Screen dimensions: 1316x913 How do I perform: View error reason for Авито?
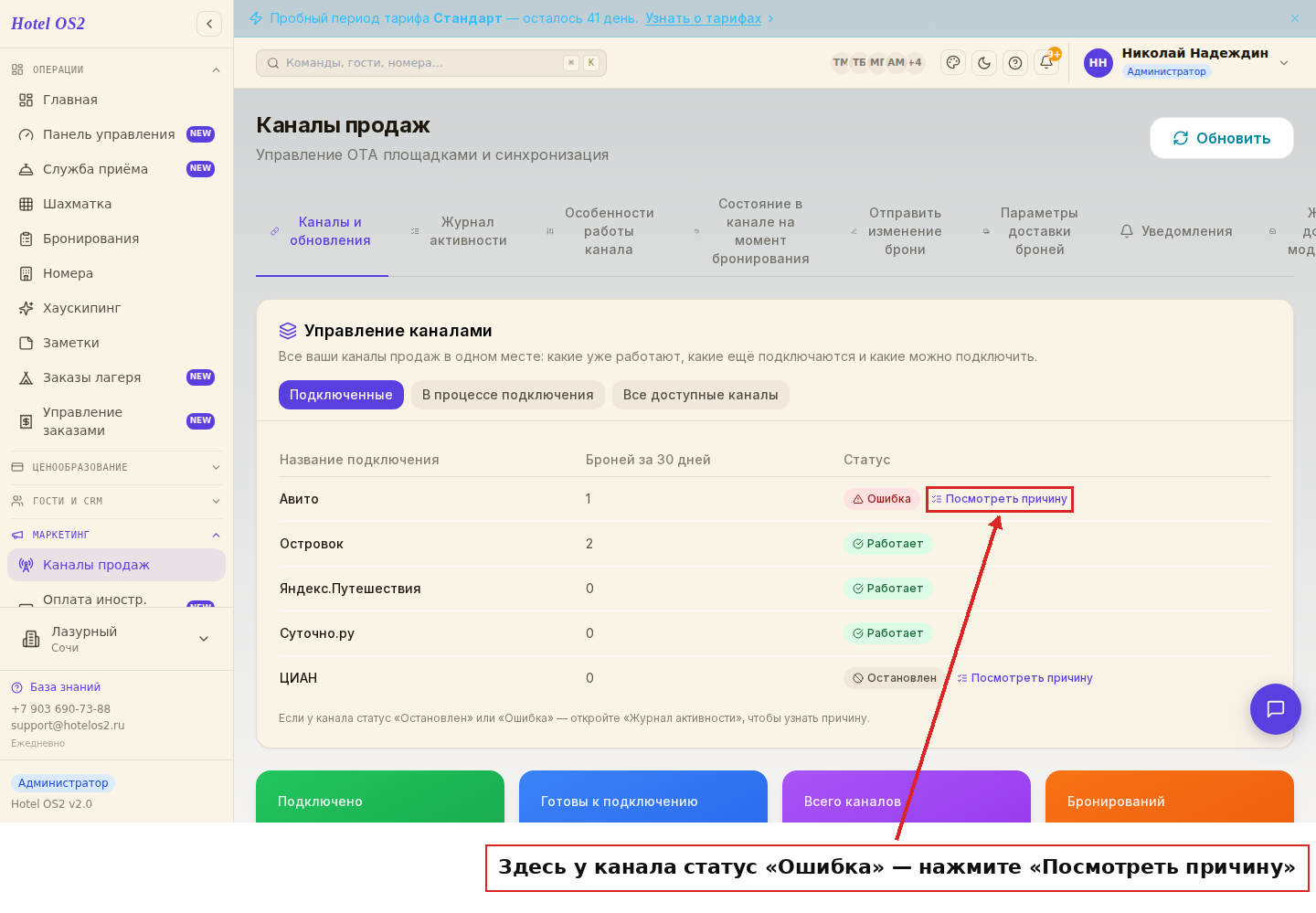coord(1000,499)
